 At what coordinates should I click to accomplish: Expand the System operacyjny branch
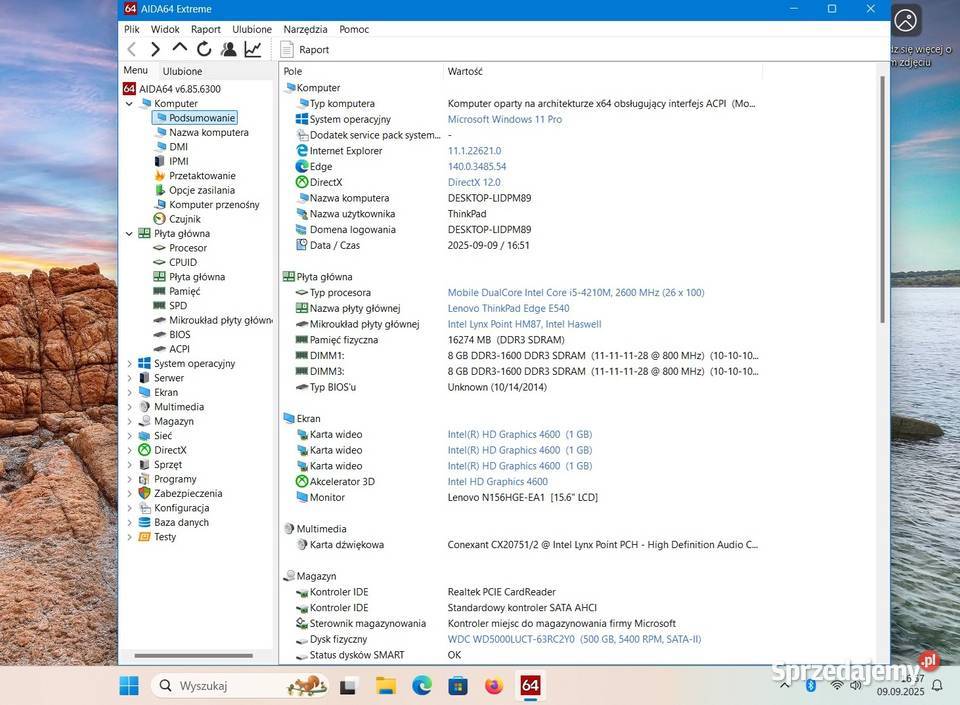[128, 363]
